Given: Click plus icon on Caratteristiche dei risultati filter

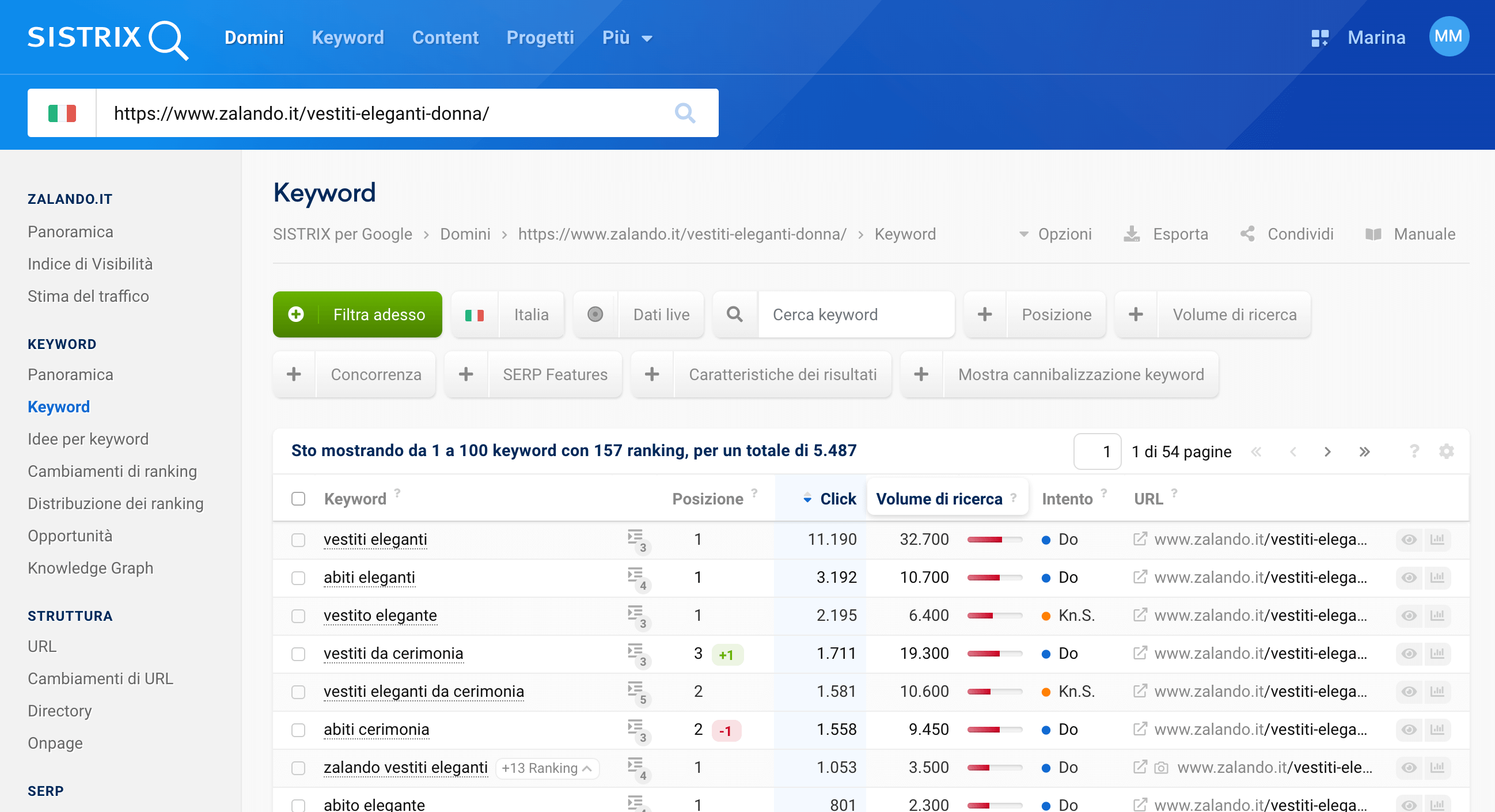Looking at the screenshot, I should coord(652,374).
